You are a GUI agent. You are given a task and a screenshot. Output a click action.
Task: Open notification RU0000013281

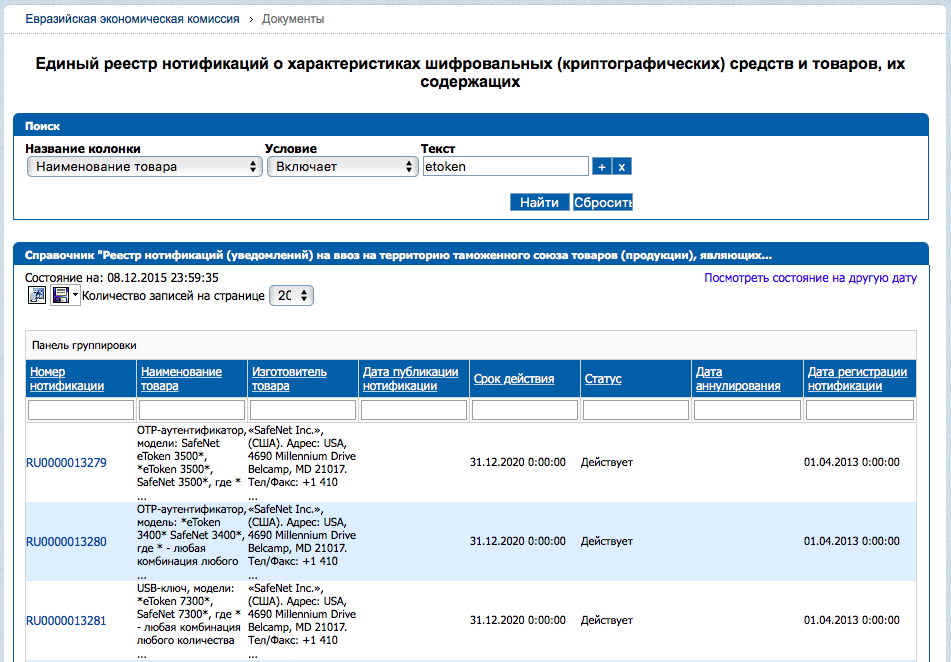pyautogui.click(x=66, y=620)
